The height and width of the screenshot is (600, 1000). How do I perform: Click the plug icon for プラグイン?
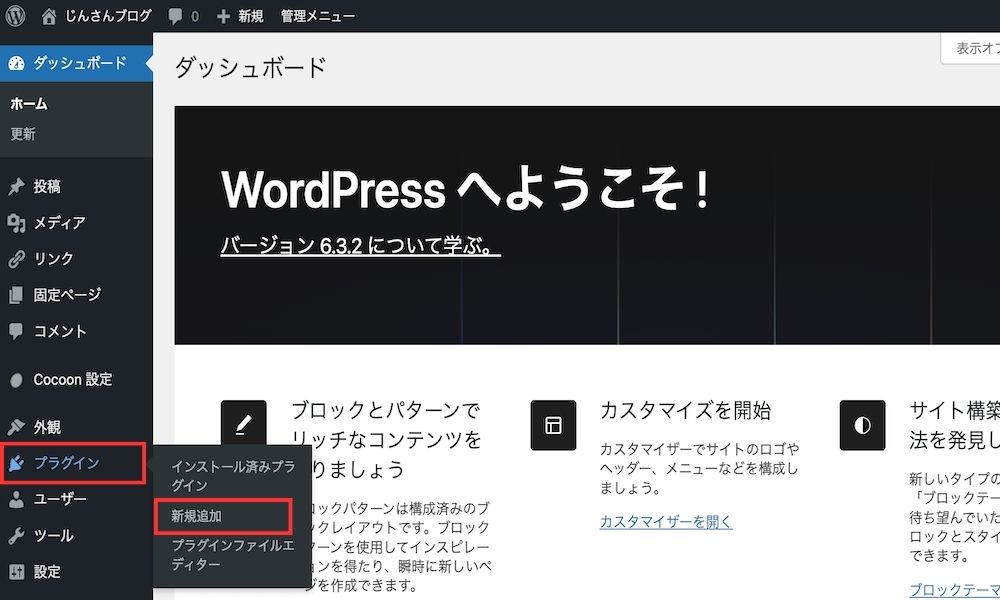tap(17, 463)
